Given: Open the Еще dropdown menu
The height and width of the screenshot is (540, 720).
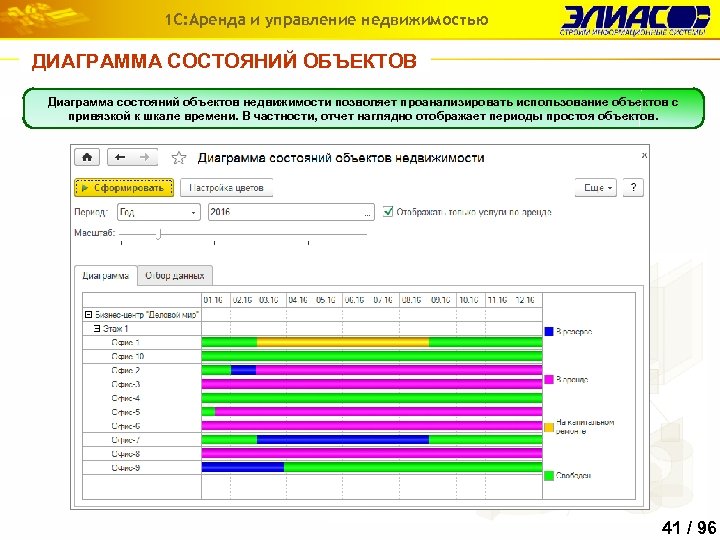Looking at the screenshot, I should (596, 188).
